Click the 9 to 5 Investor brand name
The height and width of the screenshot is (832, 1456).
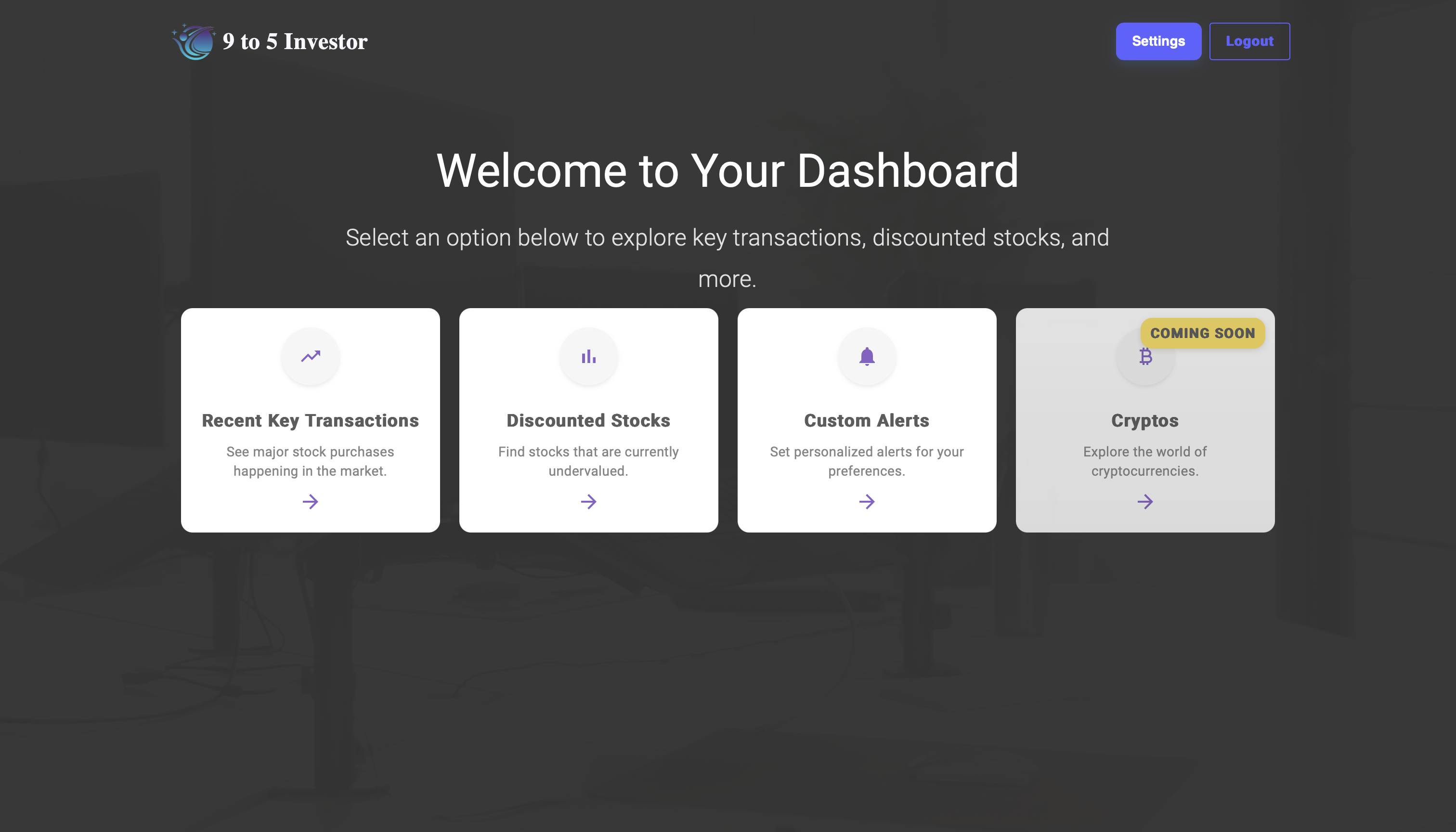click(295, 40)
